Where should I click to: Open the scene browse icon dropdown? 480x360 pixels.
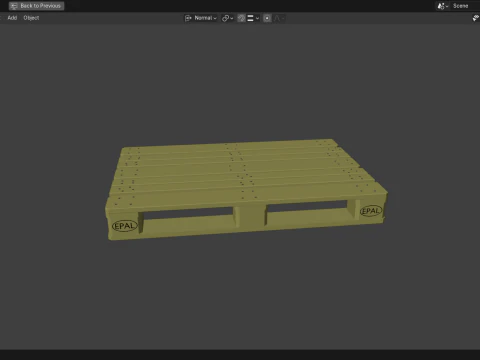443,6
